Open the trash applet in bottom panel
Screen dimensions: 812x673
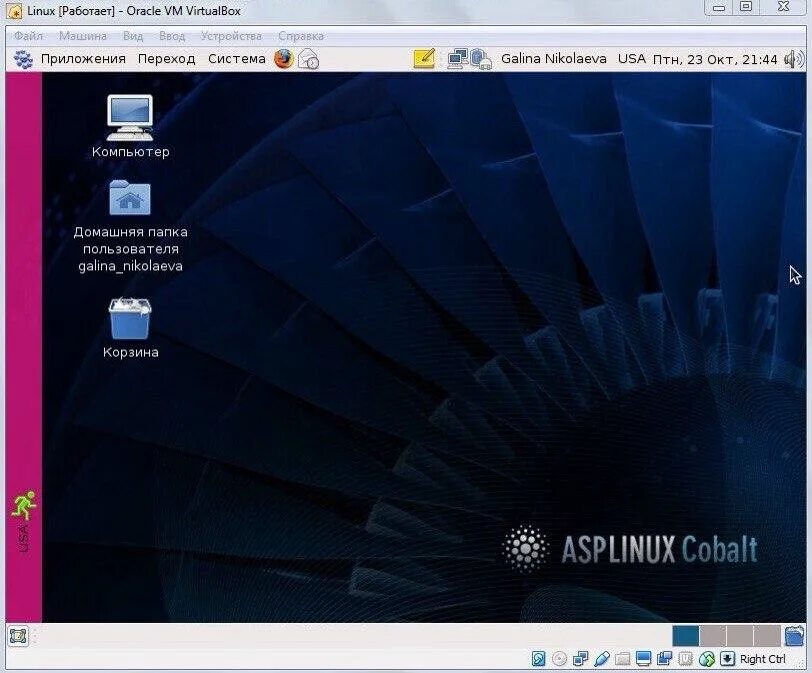tap(794, 636)
